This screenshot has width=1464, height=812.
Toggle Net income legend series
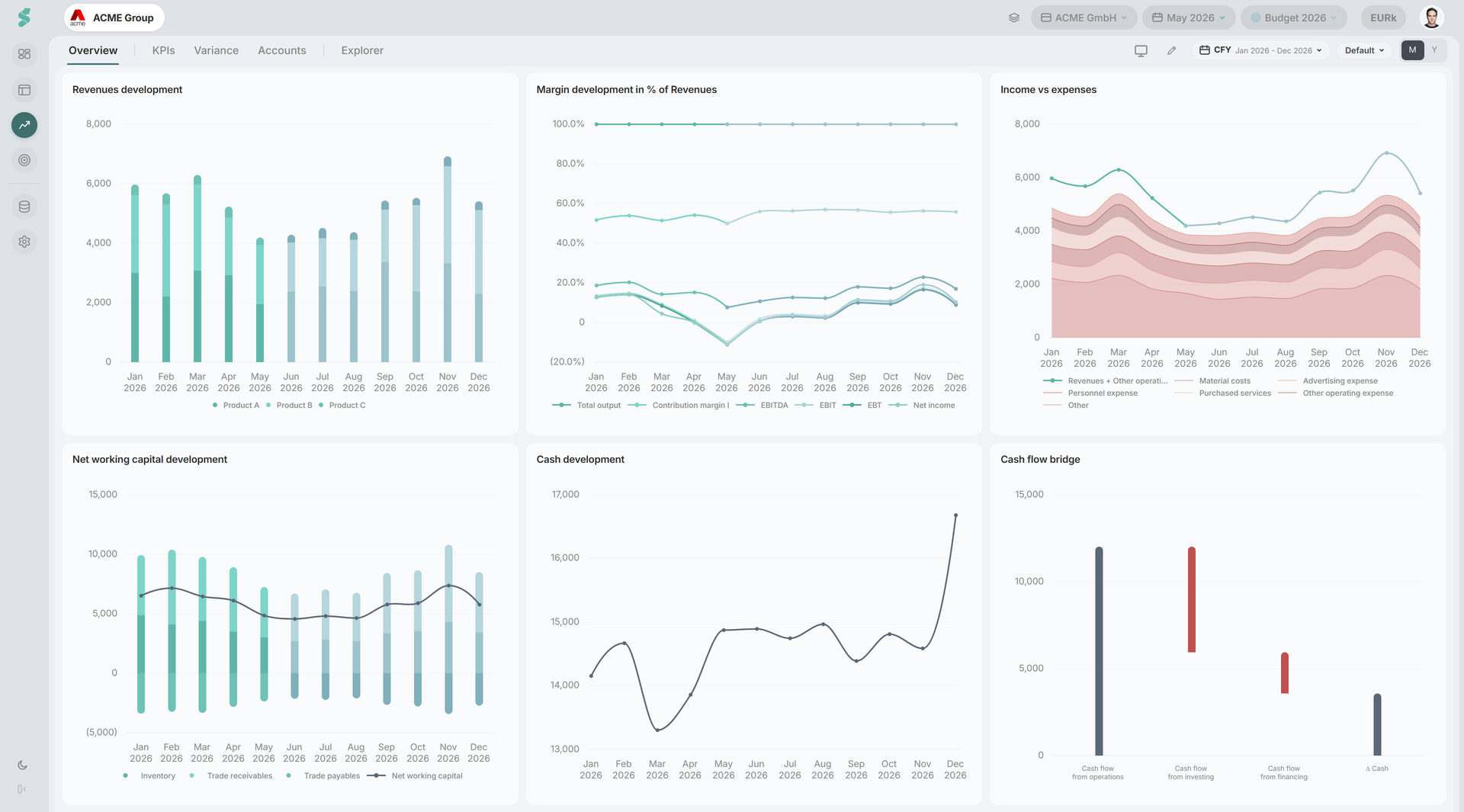coord(922,406)
